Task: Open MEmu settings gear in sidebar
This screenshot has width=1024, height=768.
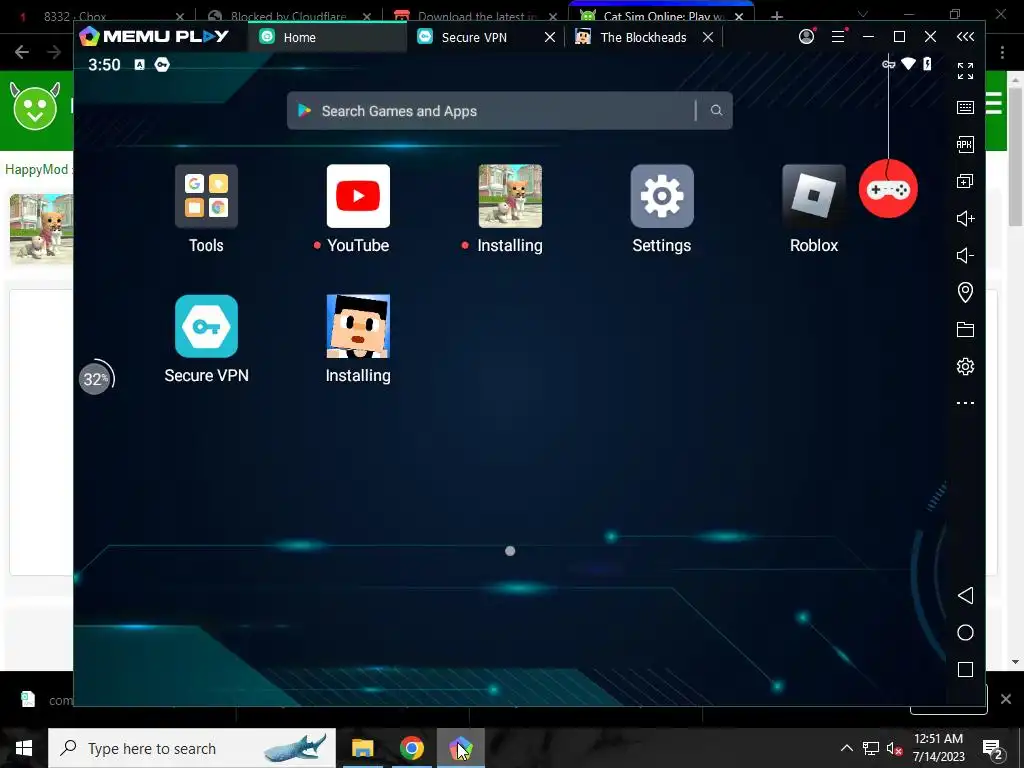Action: (965, 366)
